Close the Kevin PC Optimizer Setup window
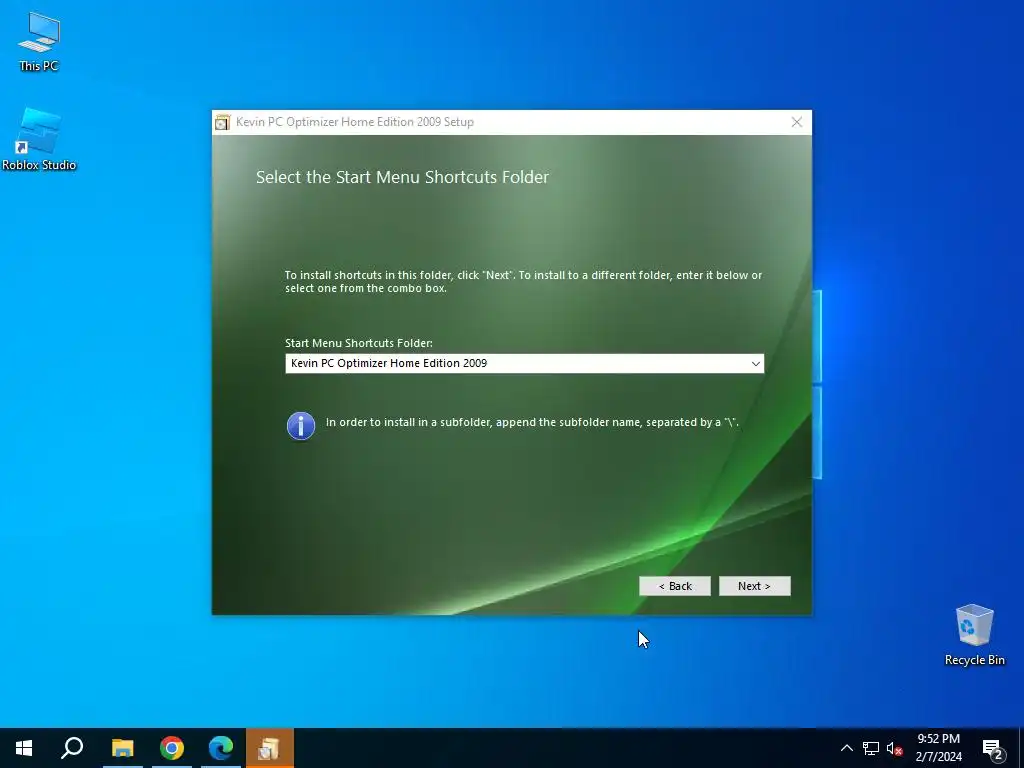Screen dimensions: 1024x768 pyautogui.click(x=797, y=122)
